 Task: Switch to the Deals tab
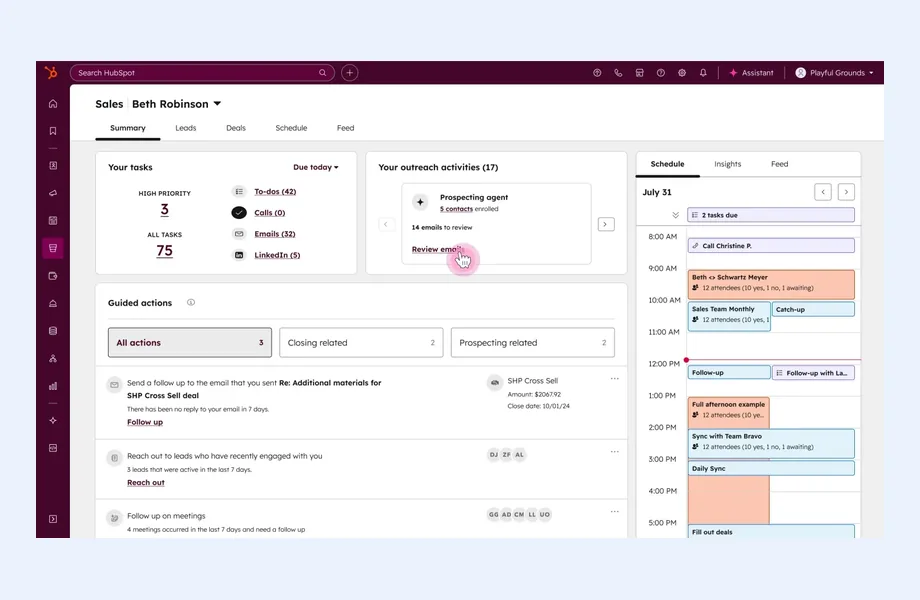coord(236,128)
